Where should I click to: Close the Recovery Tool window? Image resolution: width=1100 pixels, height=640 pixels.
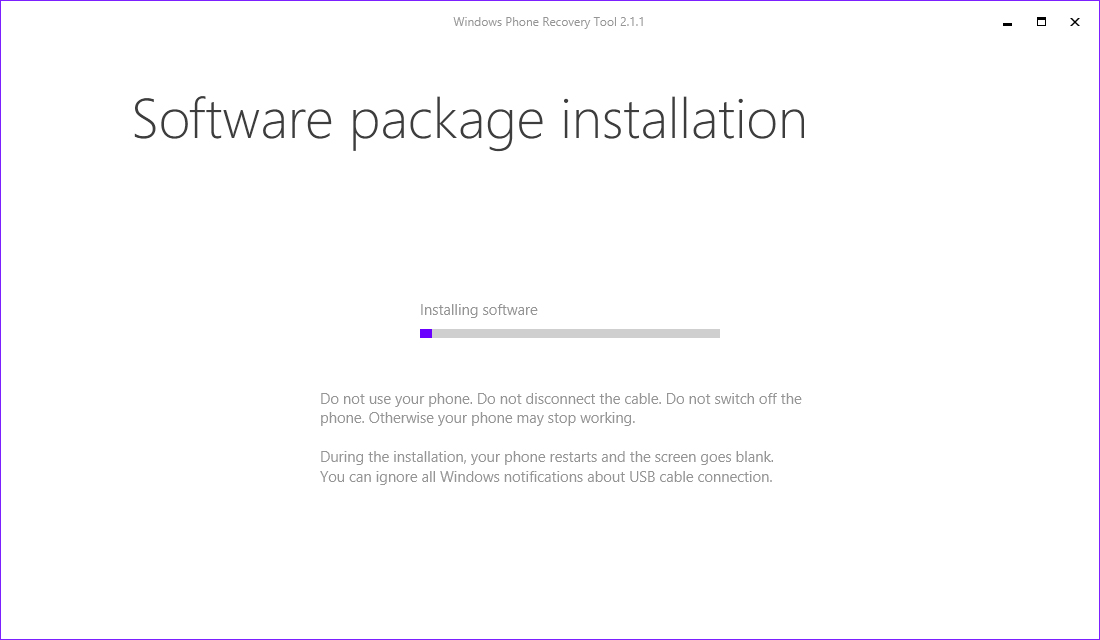[x=1075, y=22]
